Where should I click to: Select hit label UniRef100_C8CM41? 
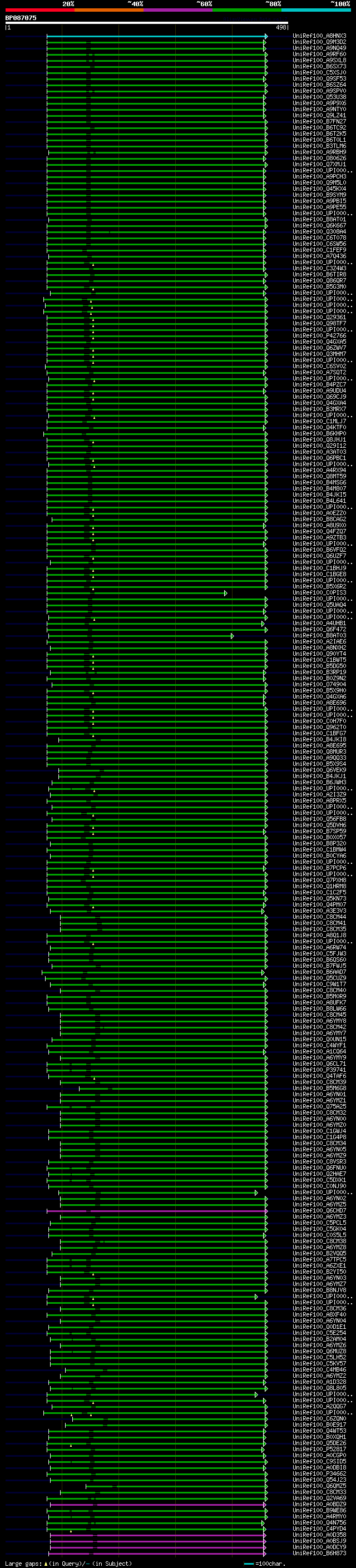click(319, 923)
